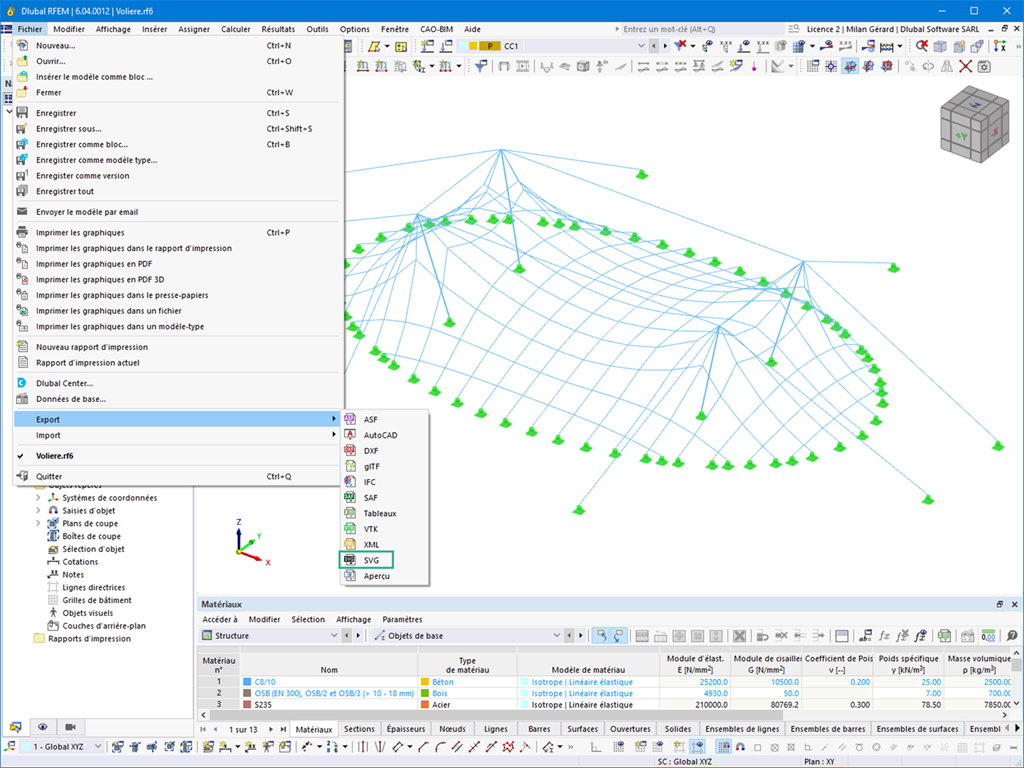Select the Volière.rf6 recent file
1024x768 pixels.
click(x=176, y=456)
